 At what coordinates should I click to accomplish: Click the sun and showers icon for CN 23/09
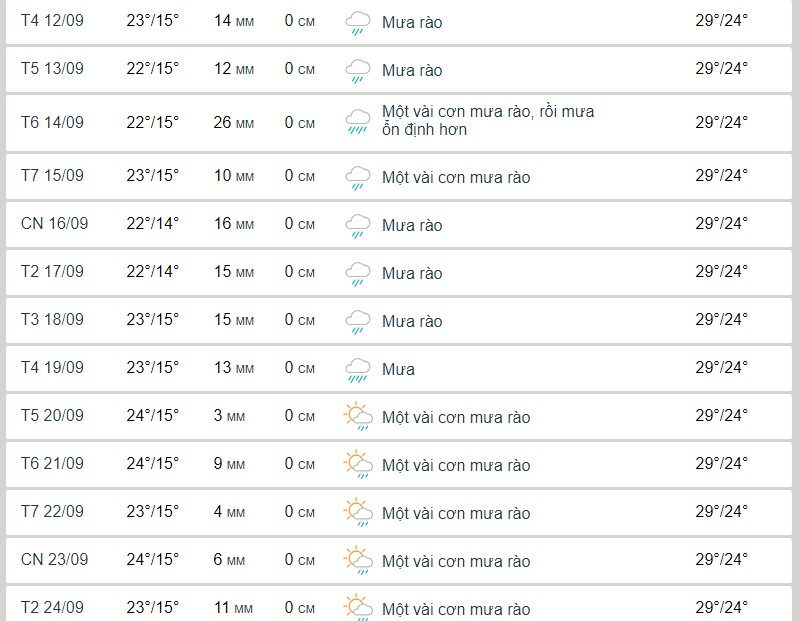point(358,561)
